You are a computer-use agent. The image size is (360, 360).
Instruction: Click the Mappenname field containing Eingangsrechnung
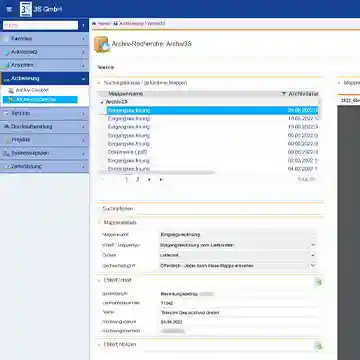238,235
